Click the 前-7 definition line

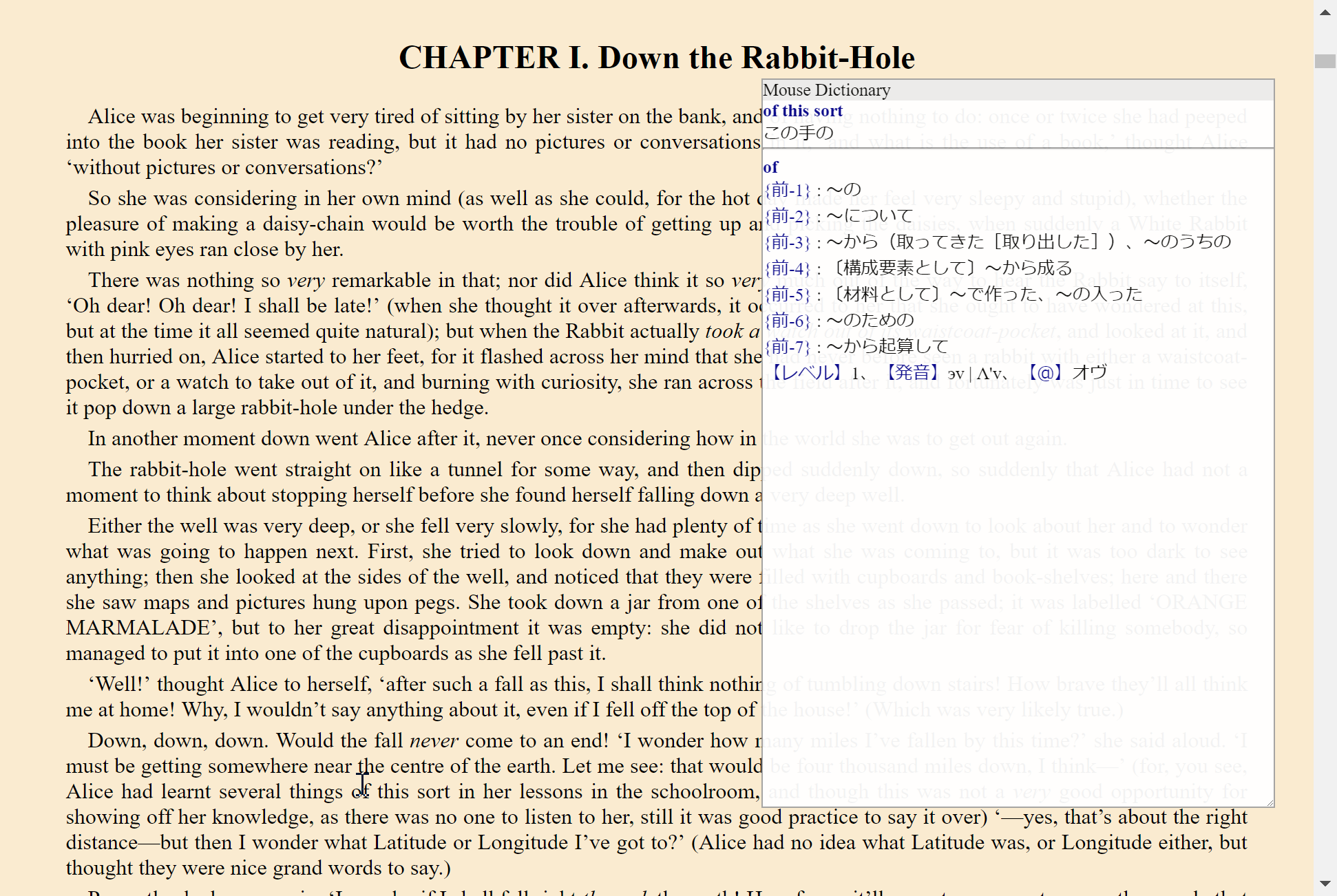point(856,347)
